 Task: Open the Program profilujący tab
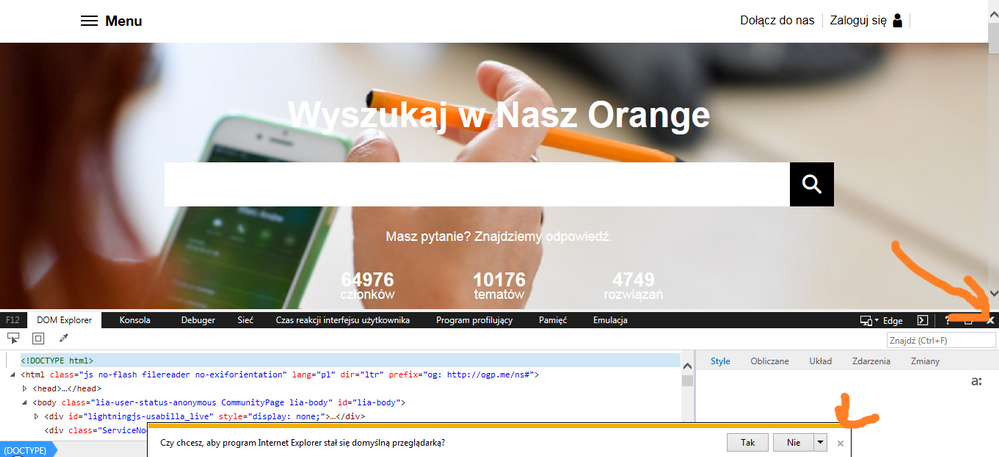(474, 320)
